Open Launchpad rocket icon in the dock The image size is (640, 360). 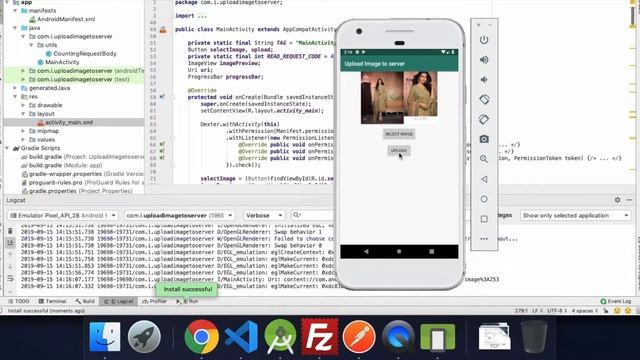(144, 337)
